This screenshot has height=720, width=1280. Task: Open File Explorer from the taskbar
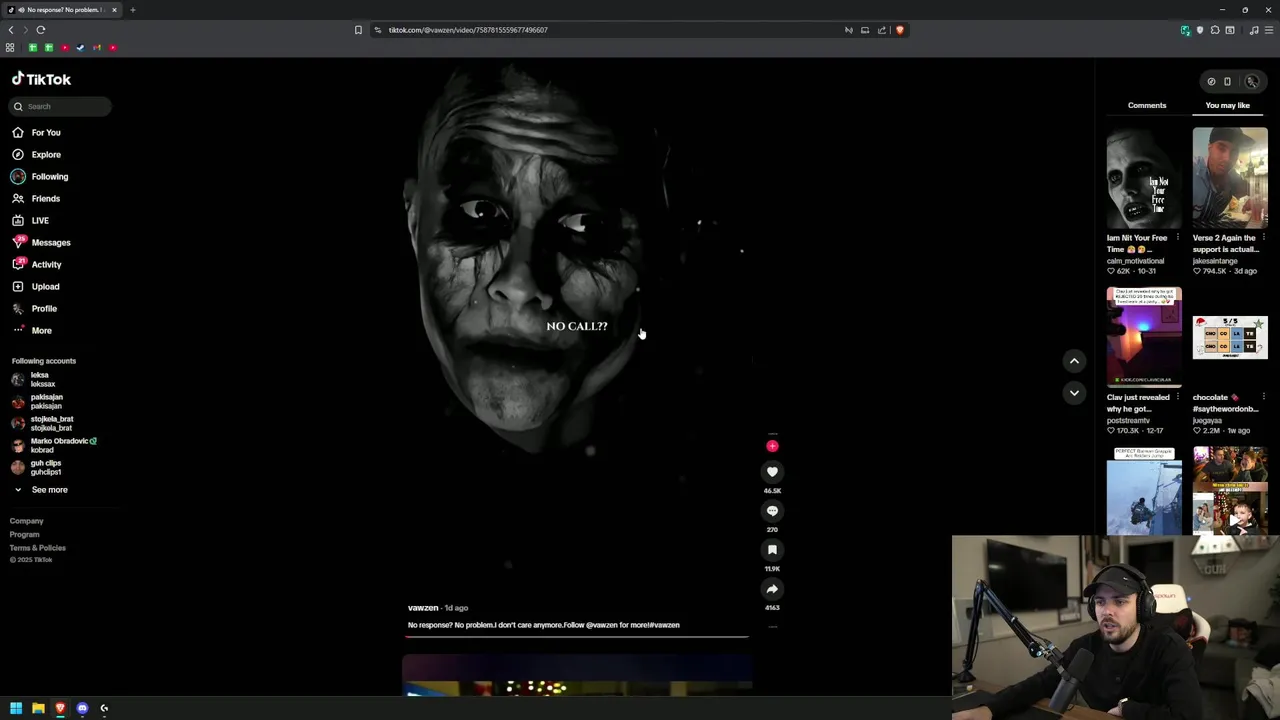coord(38,708)
